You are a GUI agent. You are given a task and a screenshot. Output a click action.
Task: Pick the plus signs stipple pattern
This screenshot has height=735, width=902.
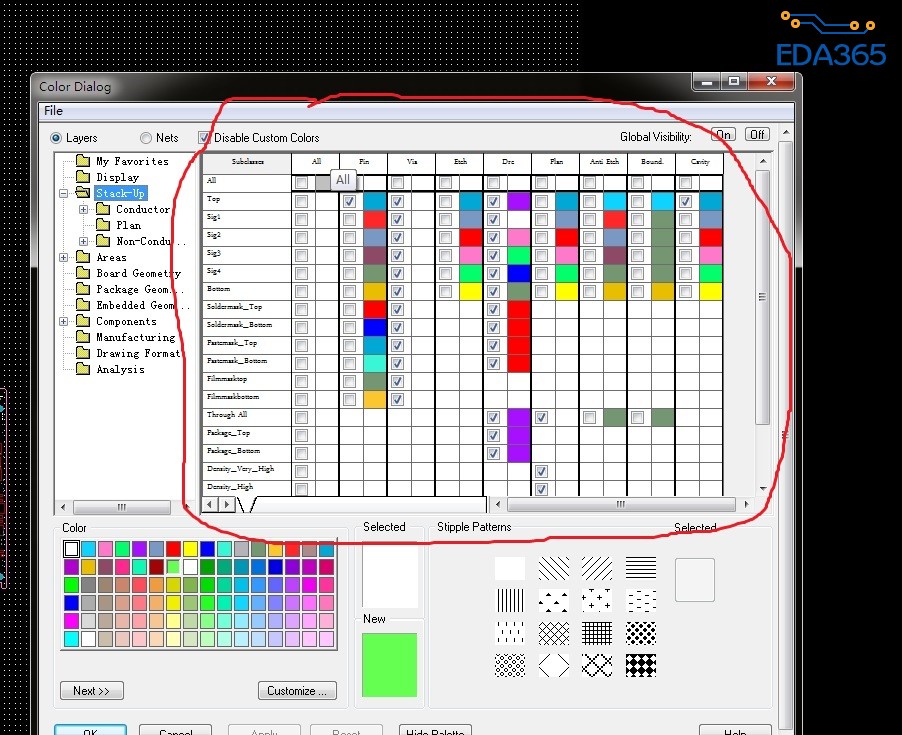click(x=597, y=600)
